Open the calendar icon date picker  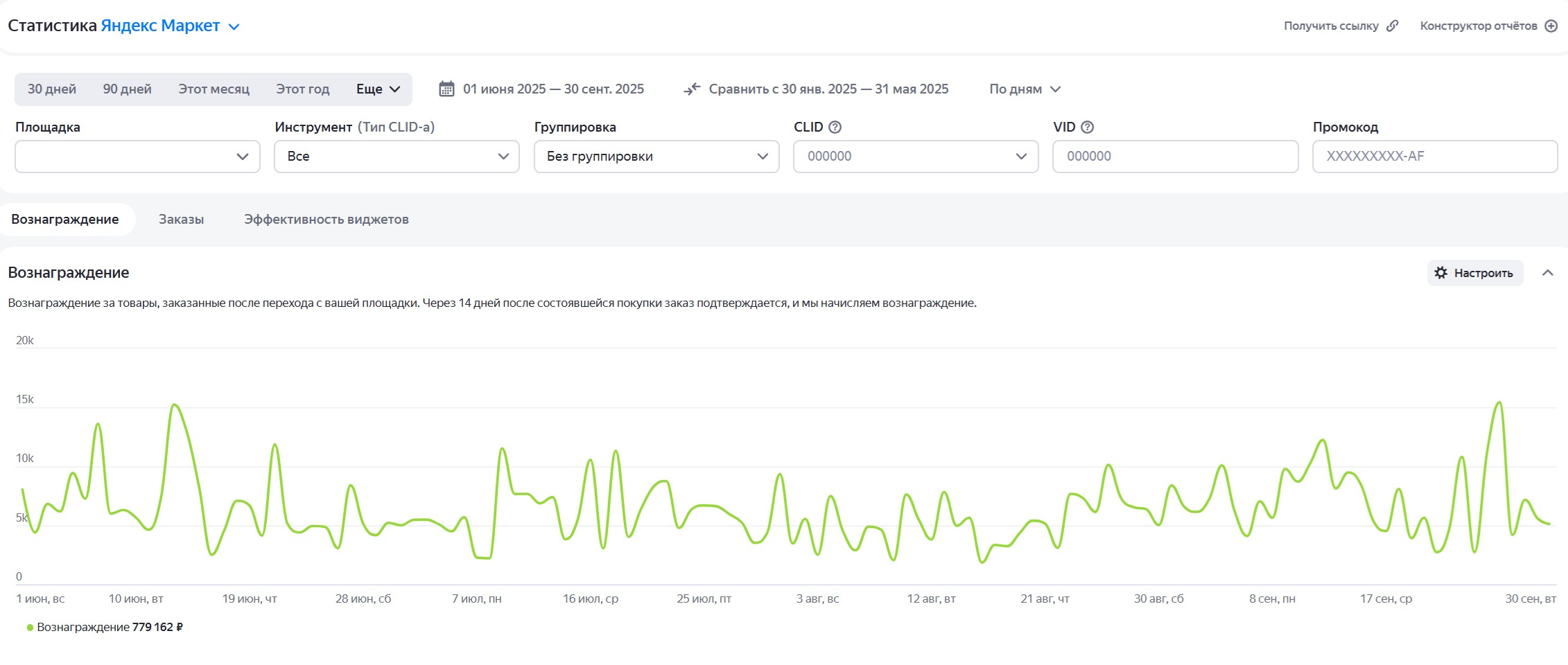tap(446, 89)
